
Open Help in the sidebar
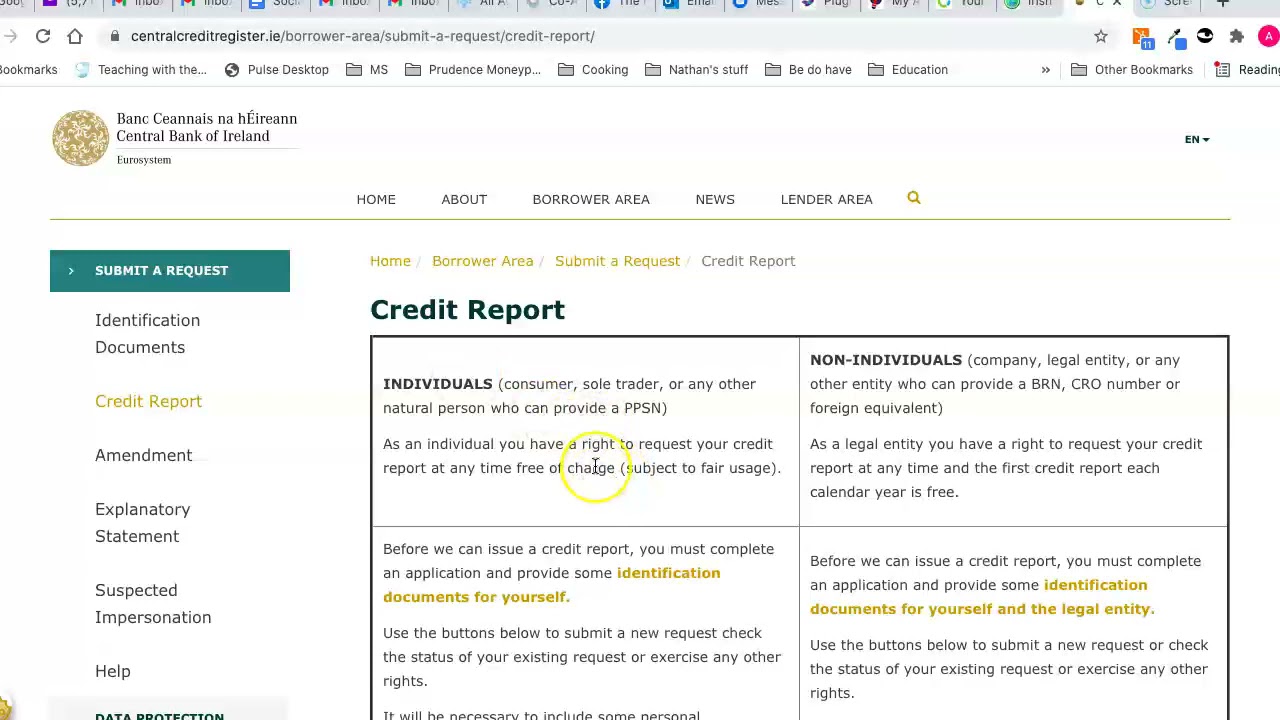(x=112, y=671)
